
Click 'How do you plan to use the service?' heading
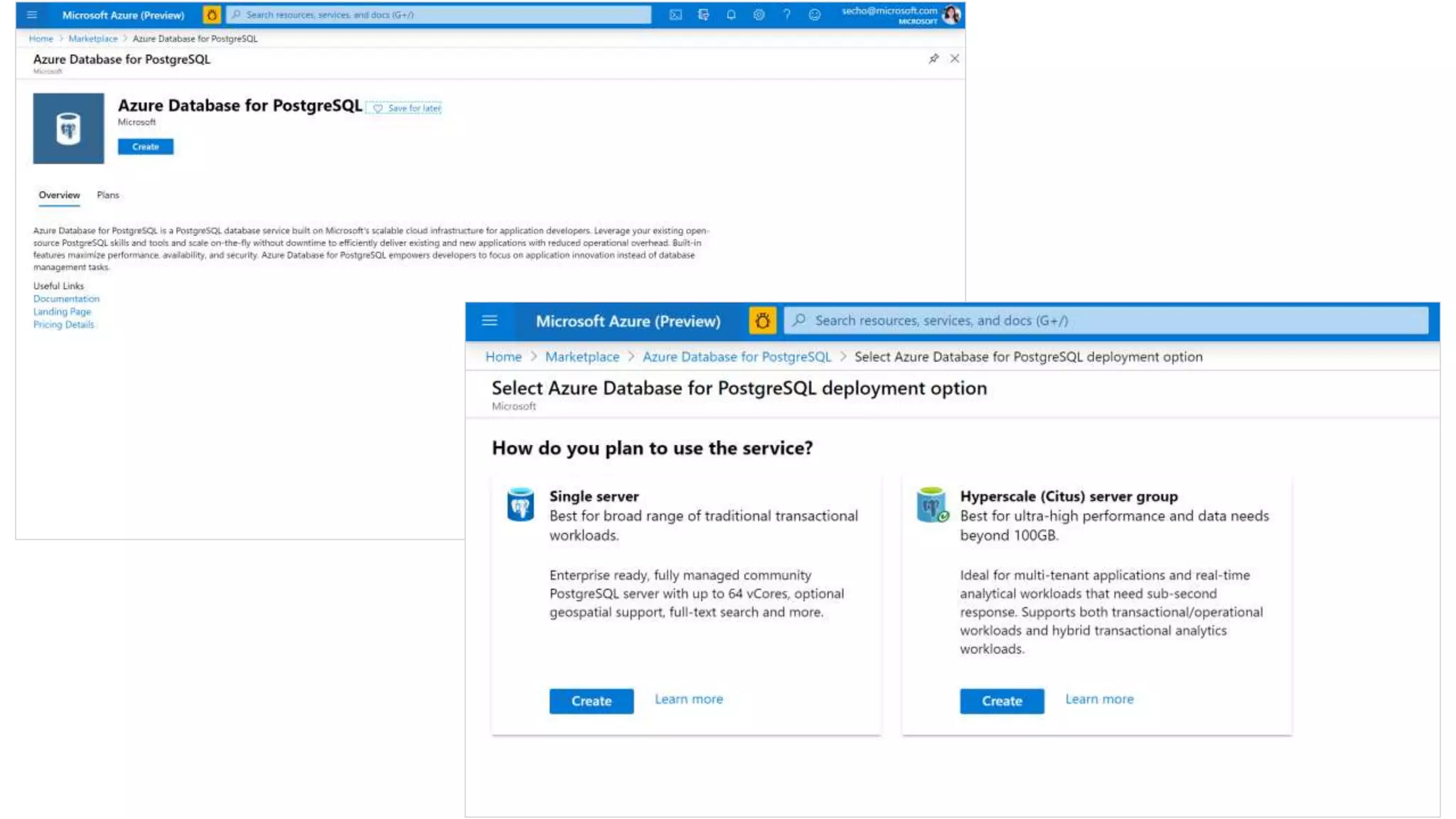[x=652, y=448]
